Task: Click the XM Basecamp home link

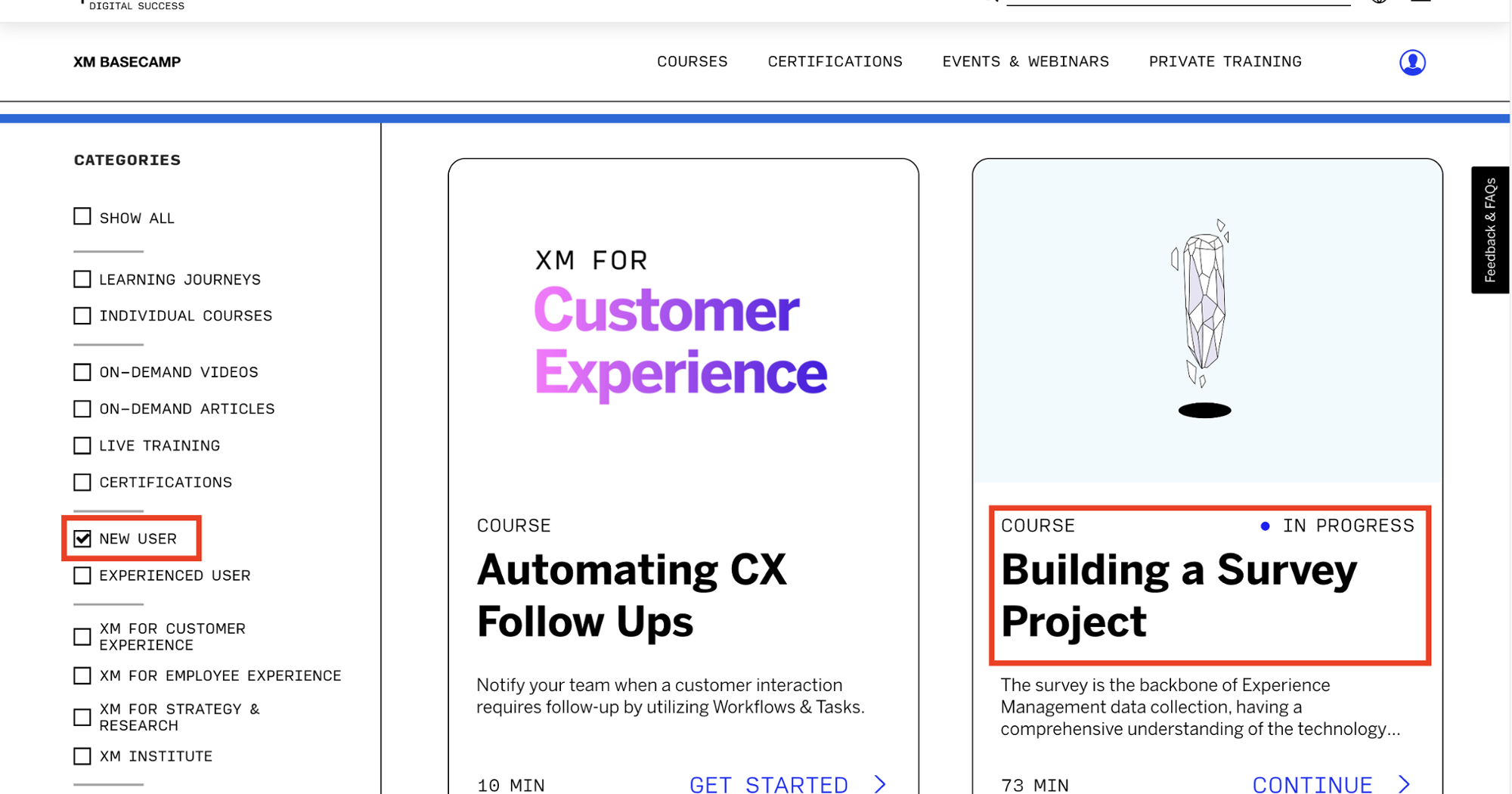Action: [127, 62]
